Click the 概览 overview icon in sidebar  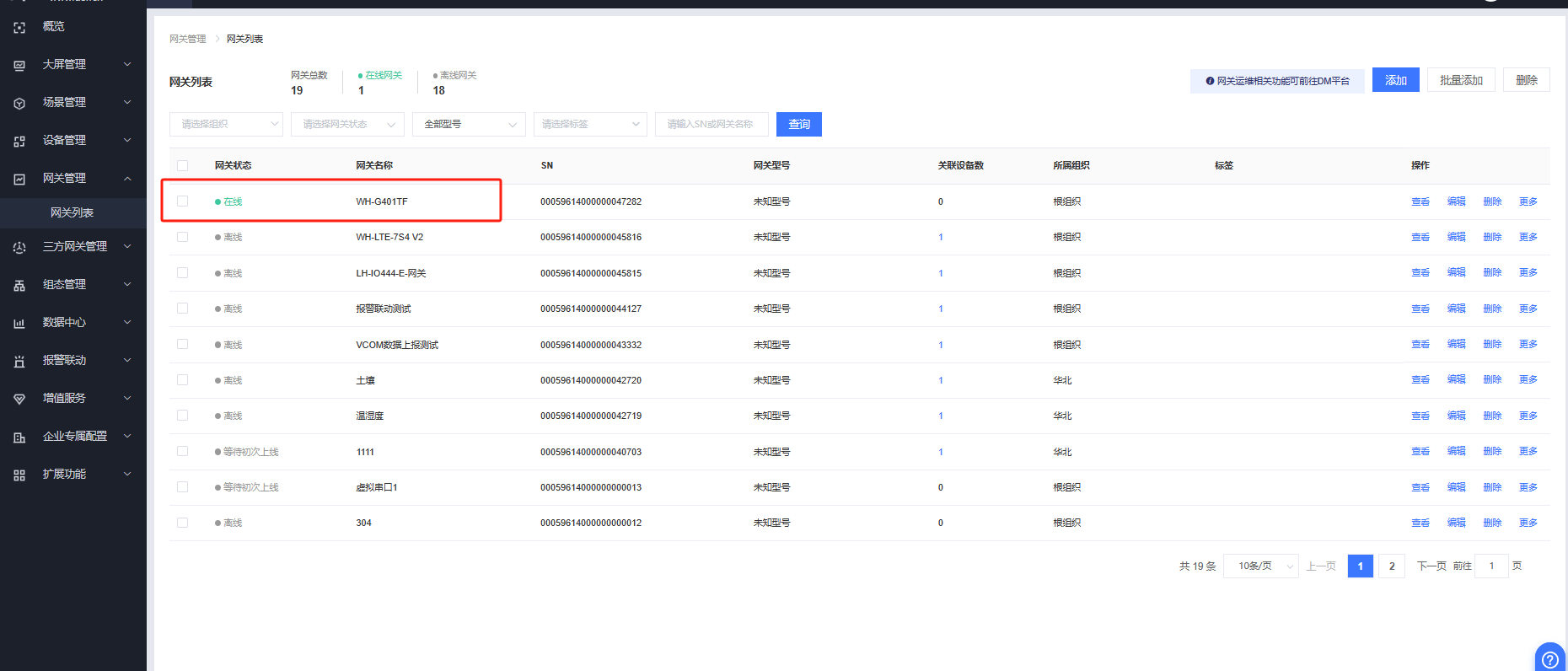click(x=19, y=27)
